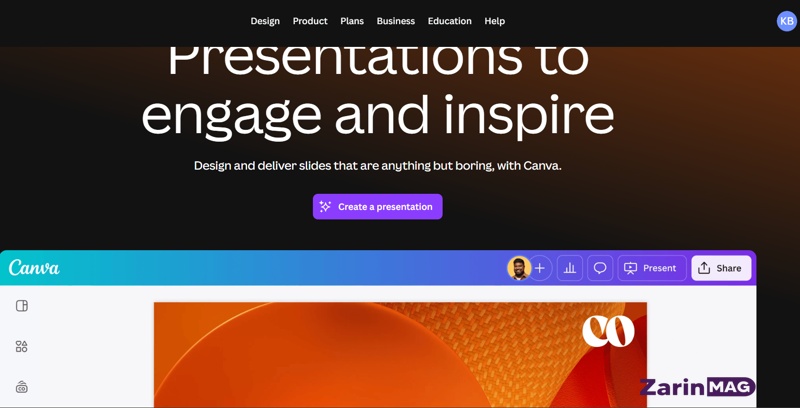The image size is (800, 408).
Task: Open the comment speech bubble icon
Action: pyautogui.click(x=600, y=268)
